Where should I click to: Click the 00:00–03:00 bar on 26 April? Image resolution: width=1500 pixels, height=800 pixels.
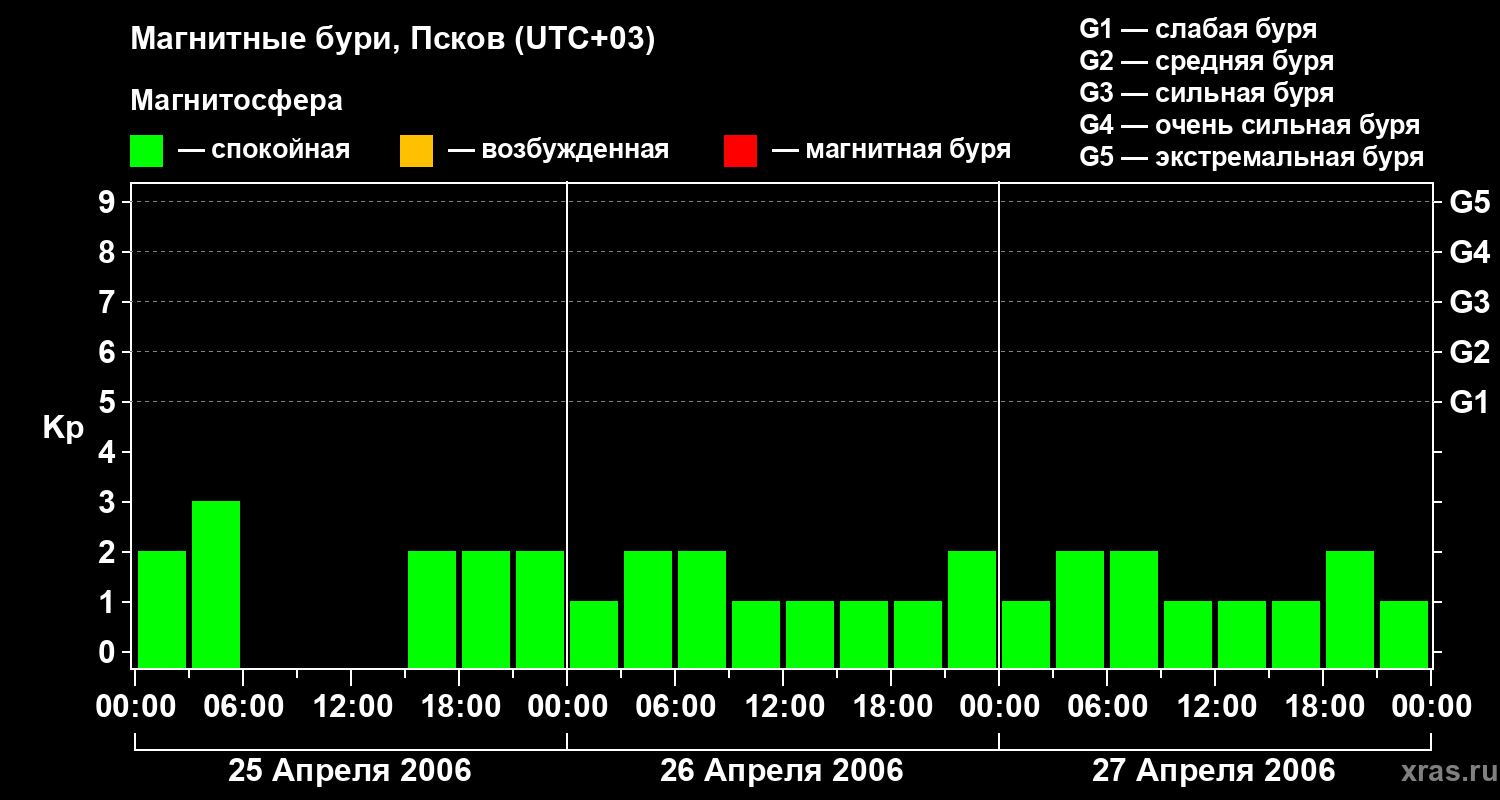point(594,634)
